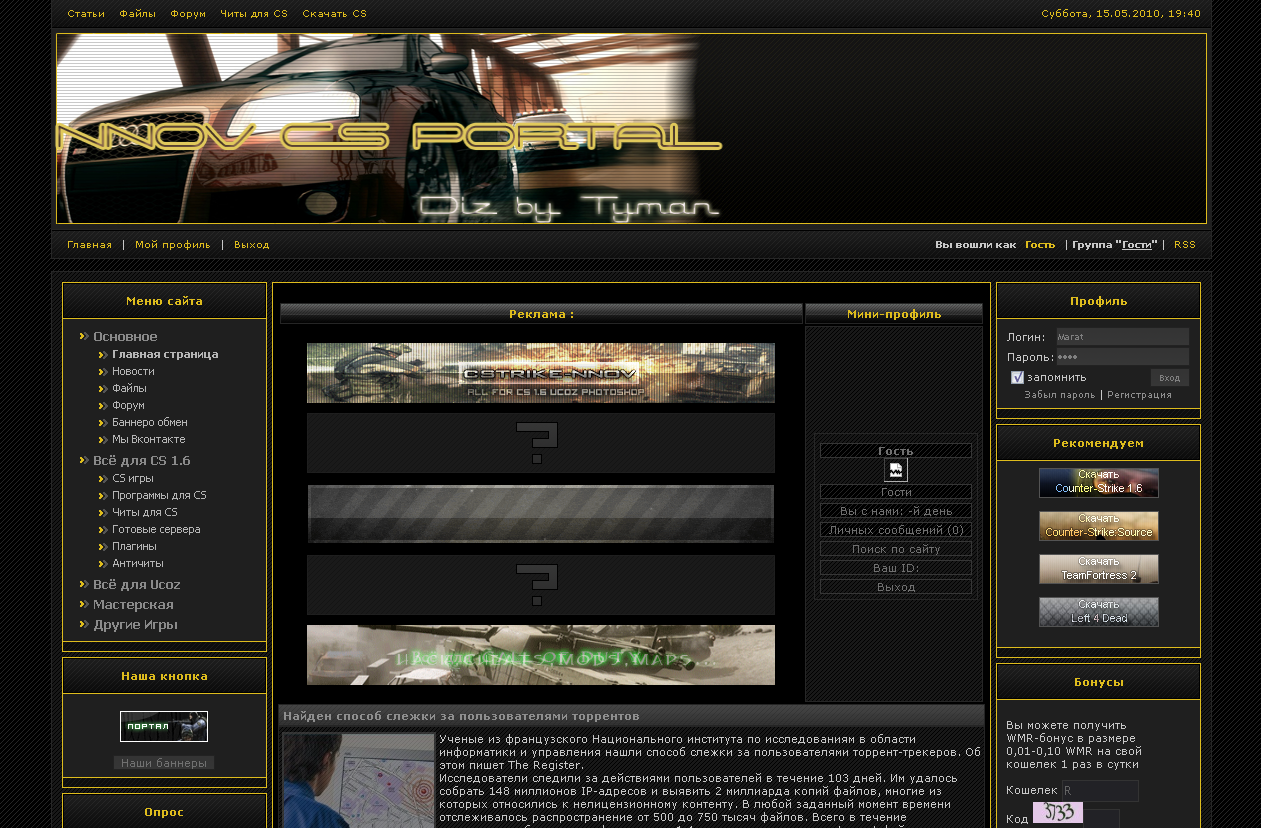1261x828 pixels.
Task: Open «Файлы» in the site menu
Action: pos(129,389)
